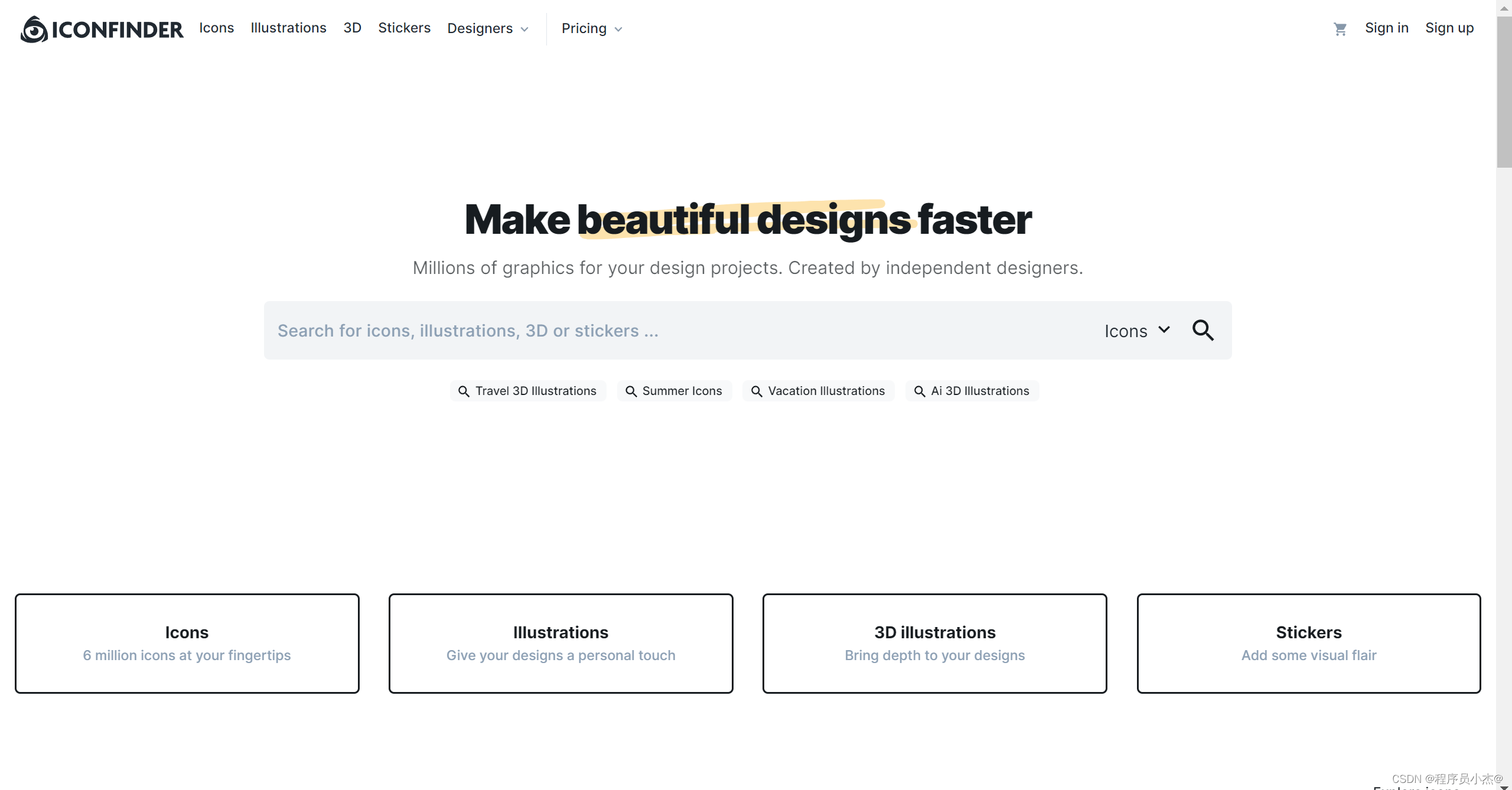The width and height of the screenshot is (1512, 790).
Task: Click the shopping cart icon
Action: click(1340, 28)
